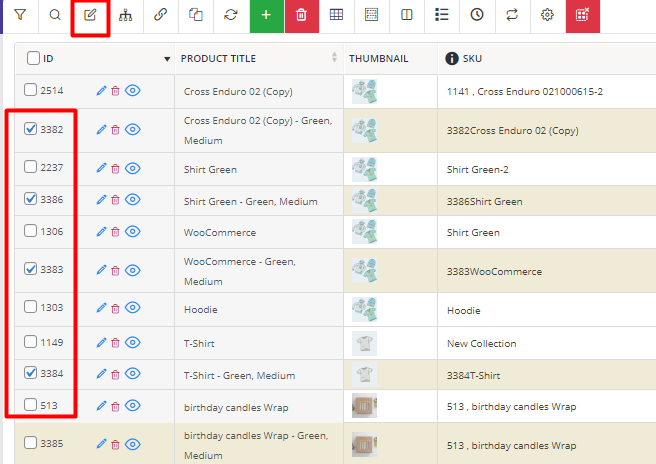Click title 'T-Shirt - Green, Medium'
The image size is (656, 464).
240,376
